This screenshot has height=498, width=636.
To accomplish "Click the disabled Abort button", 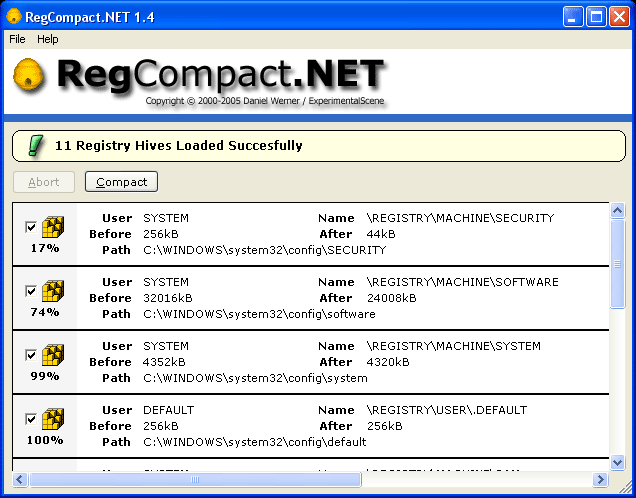I will (x=44, y=182).
